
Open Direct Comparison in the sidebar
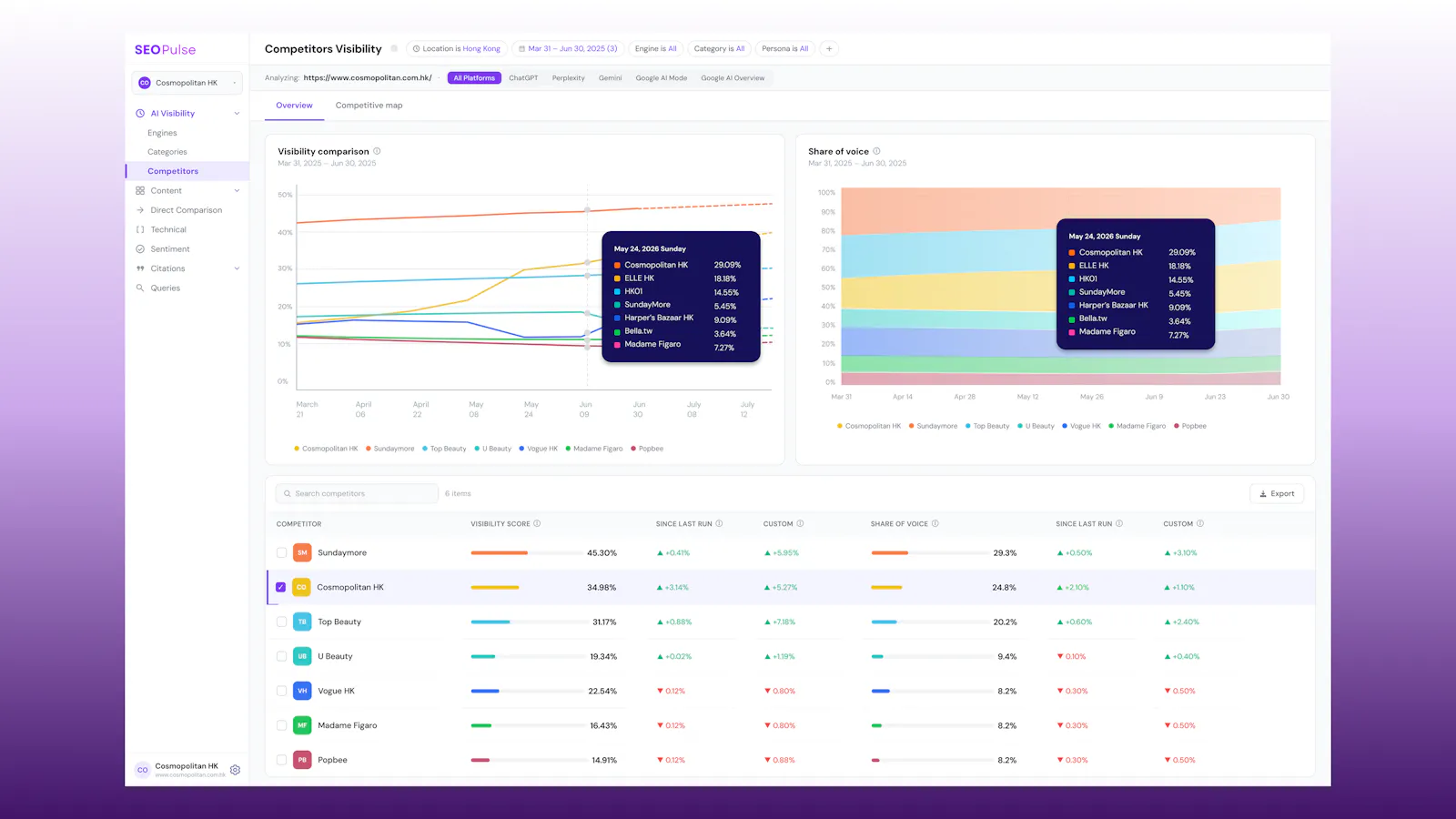[186, 210]
